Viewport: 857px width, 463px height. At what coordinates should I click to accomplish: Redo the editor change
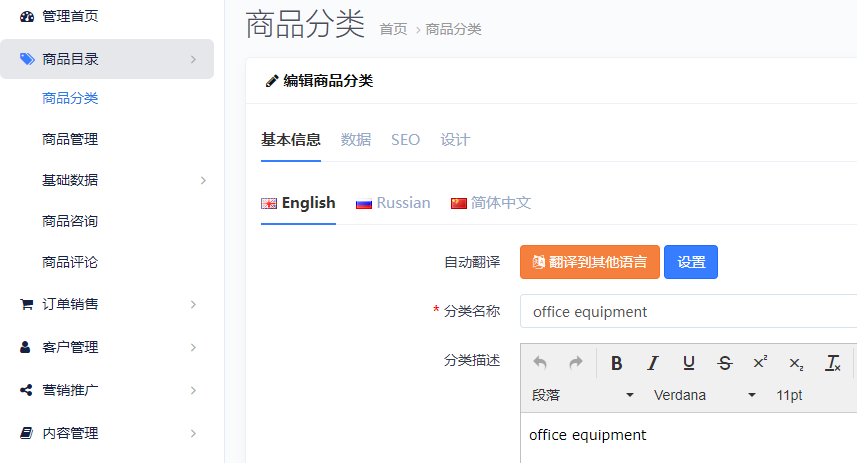(576, 362)
